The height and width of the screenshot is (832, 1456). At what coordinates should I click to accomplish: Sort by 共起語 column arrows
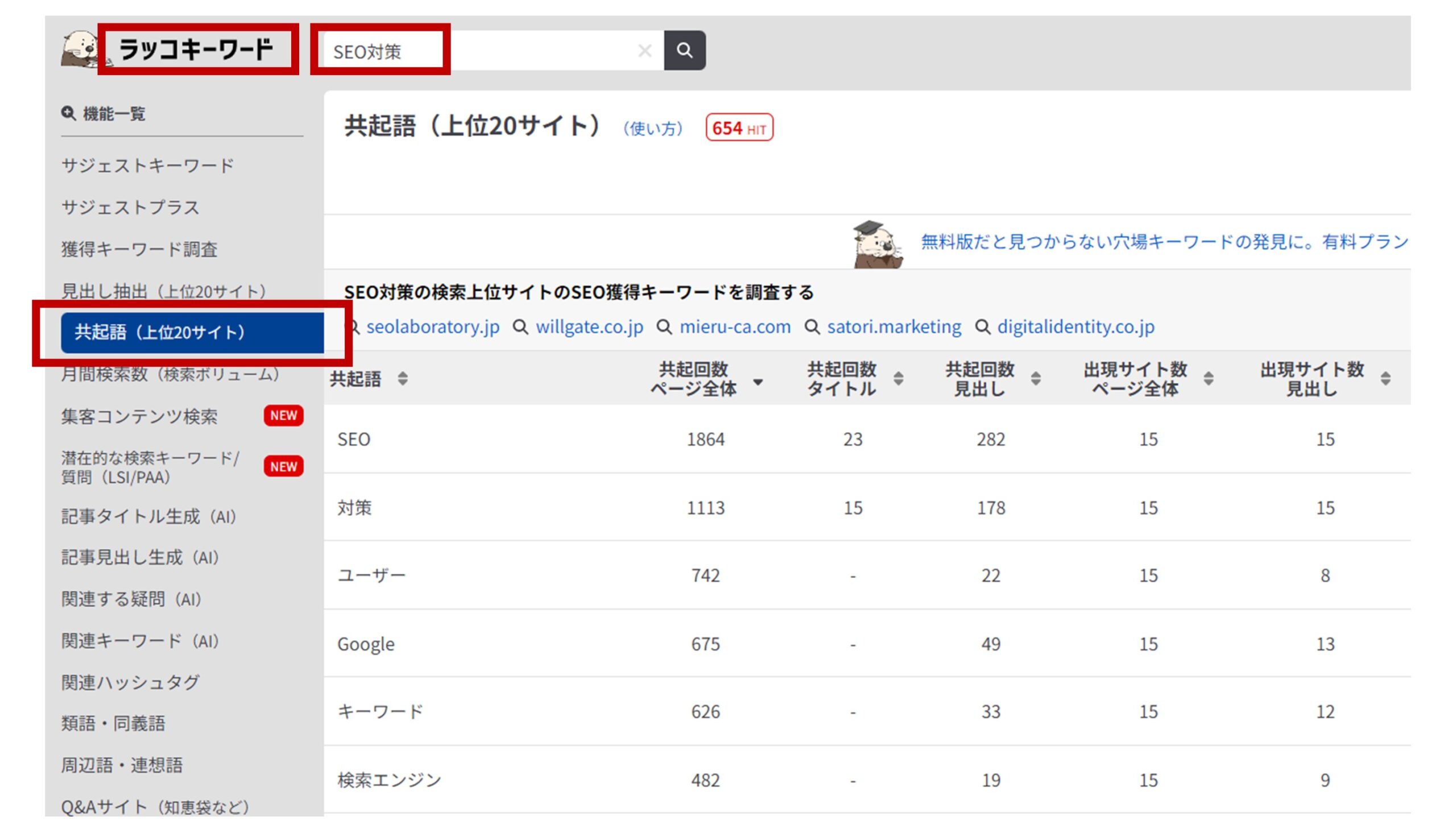403,379
